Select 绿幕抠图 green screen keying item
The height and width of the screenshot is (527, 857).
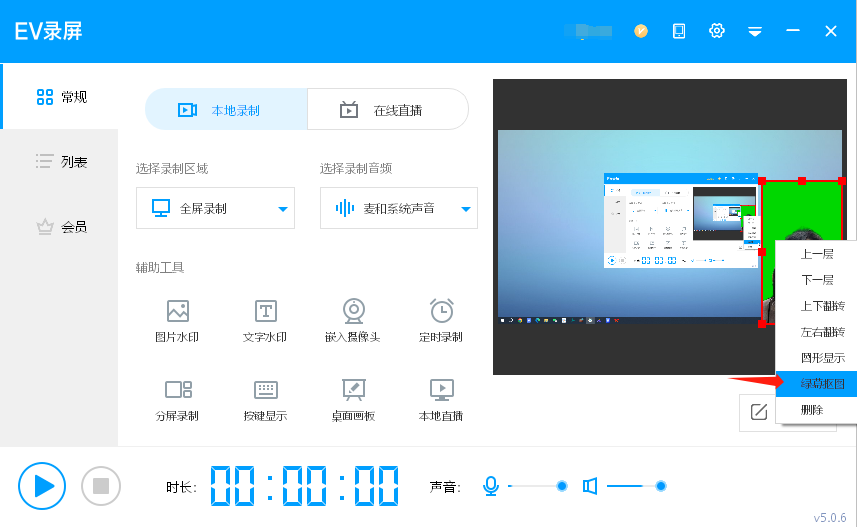pyautogui.click(x=817, y=384)
